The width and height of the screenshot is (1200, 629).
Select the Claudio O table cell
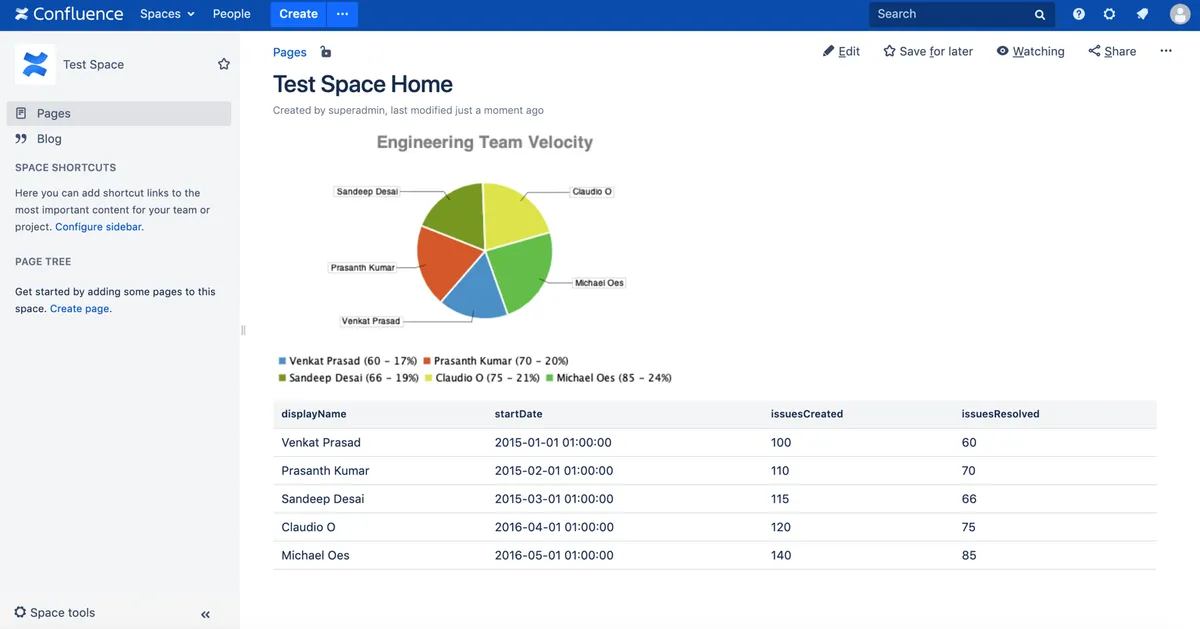coord(380,527)
